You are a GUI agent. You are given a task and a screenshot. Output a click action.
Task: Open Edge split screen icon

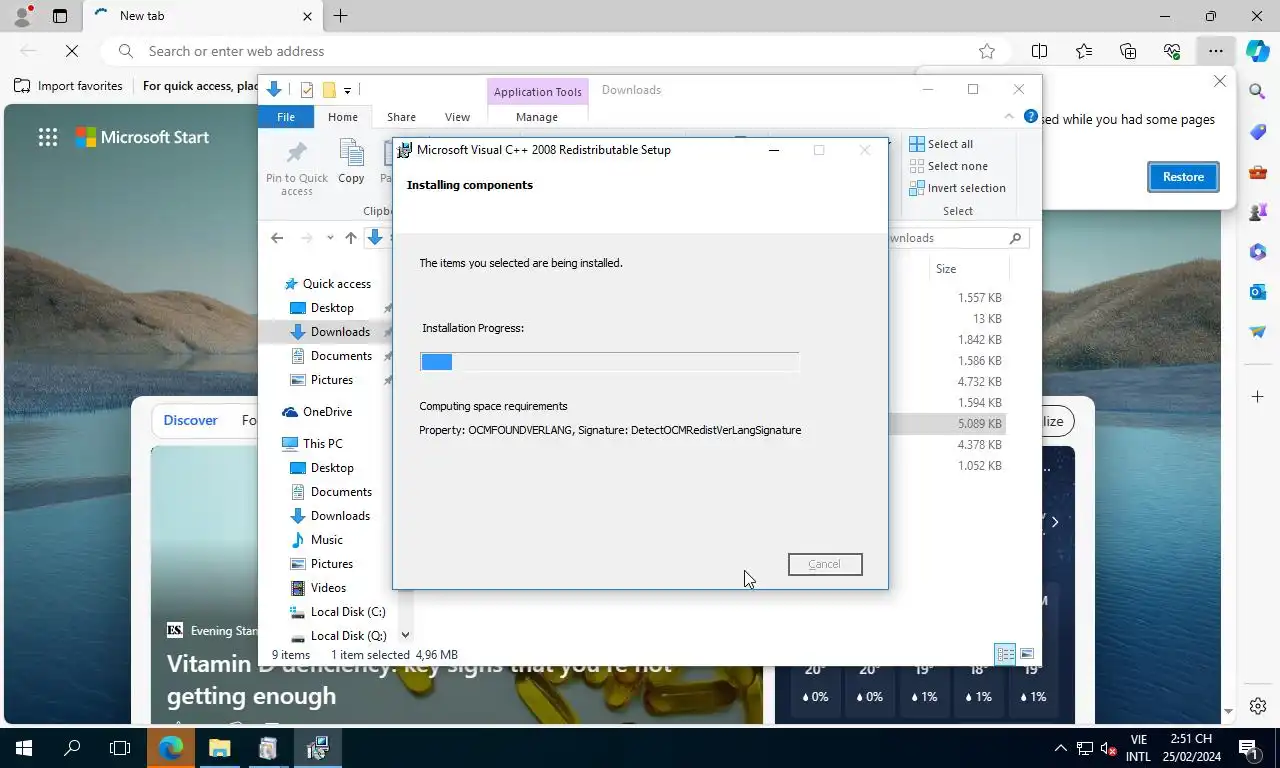(1039, 51)
